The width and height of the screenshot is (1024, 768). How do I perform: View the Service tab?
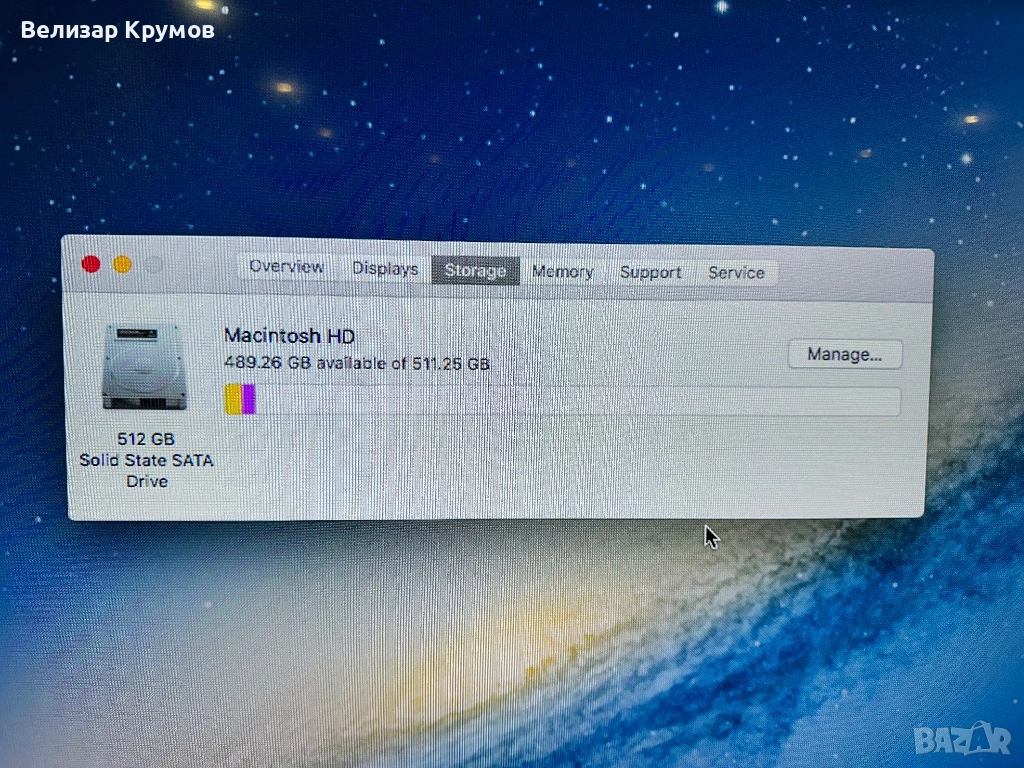[736, 273]
